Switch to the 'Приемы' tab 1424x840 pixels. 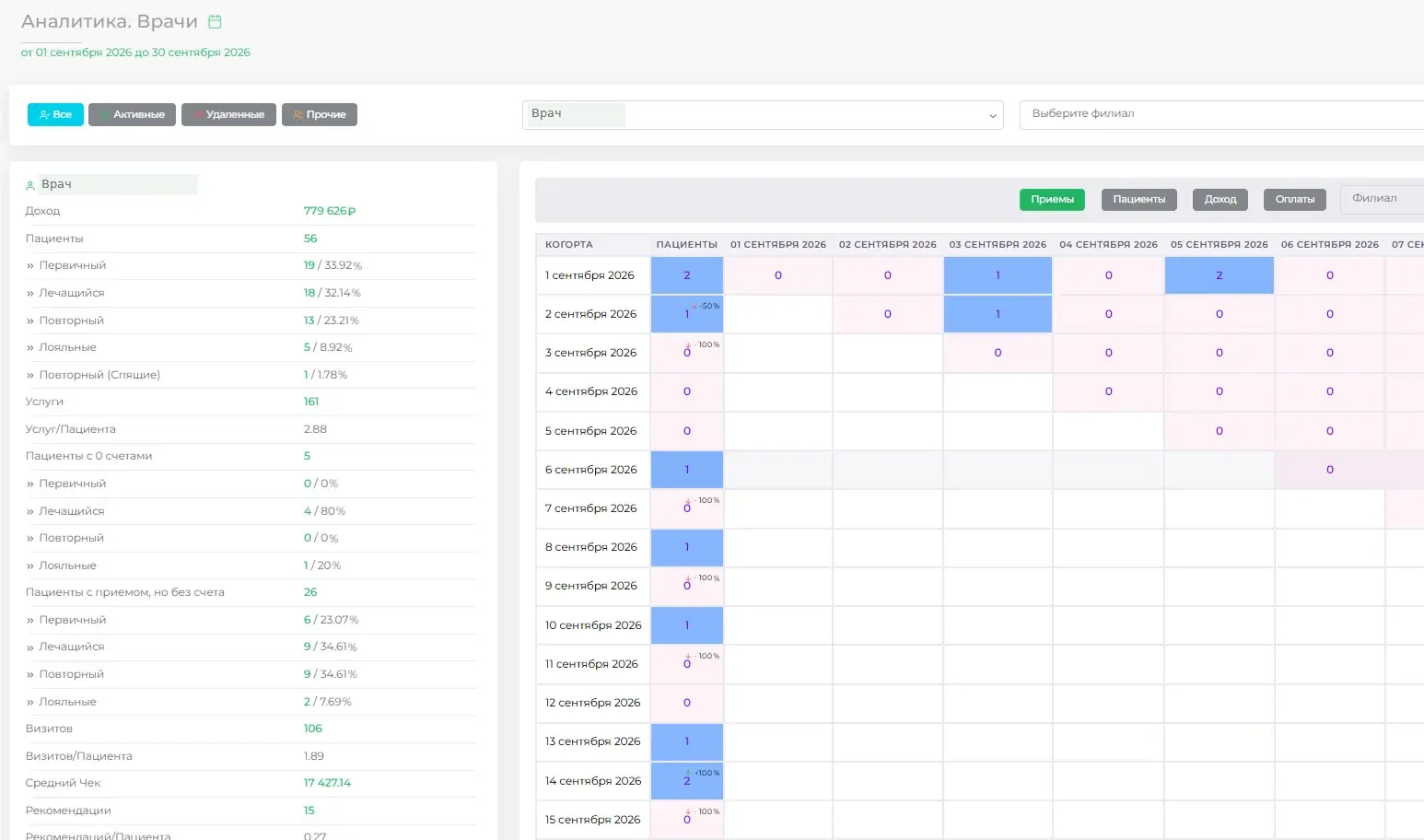tap(1052, 199)
